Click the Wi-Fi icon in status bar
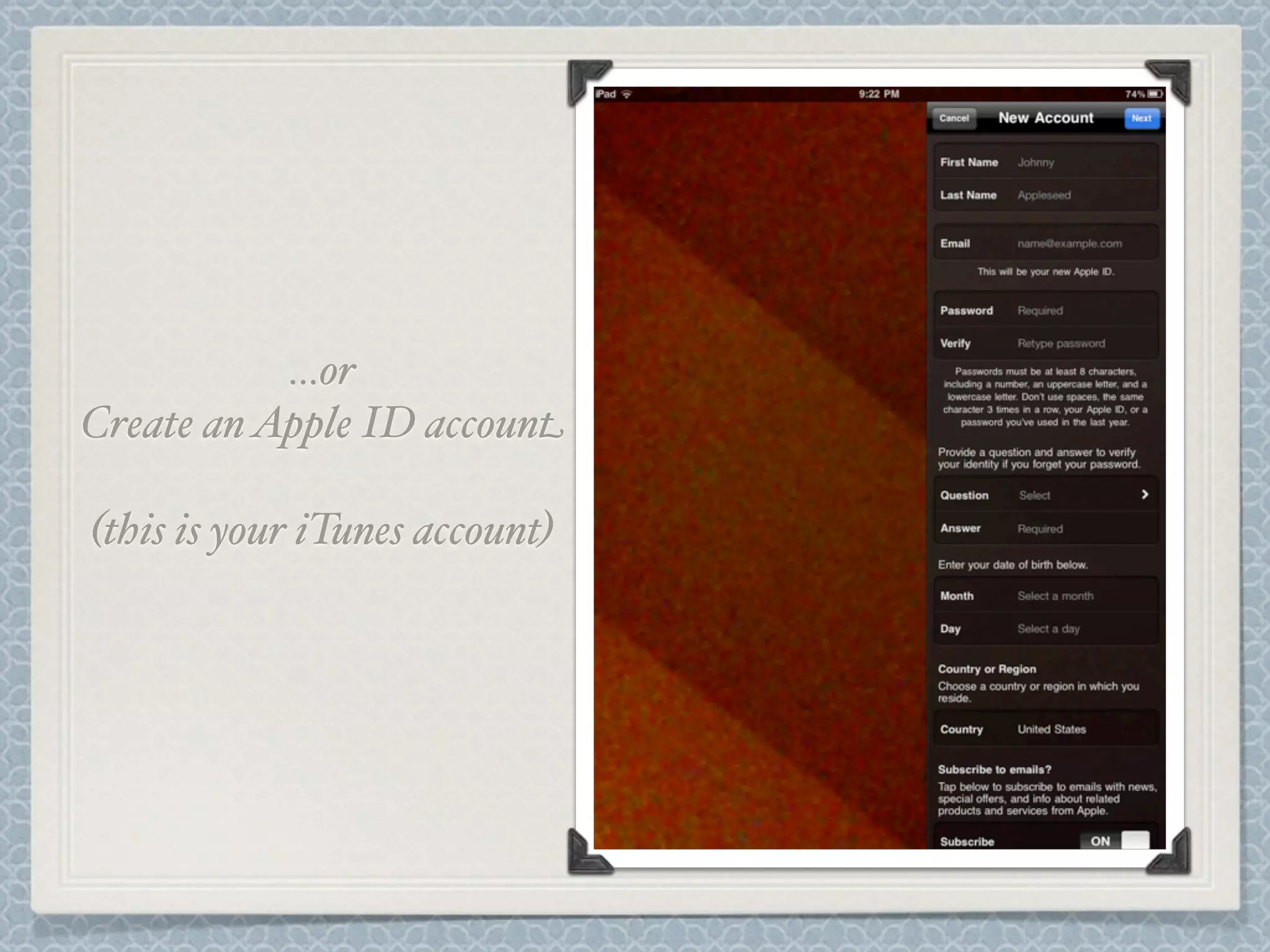Screen dimensions: 1270x952 [x=626, y=94]
